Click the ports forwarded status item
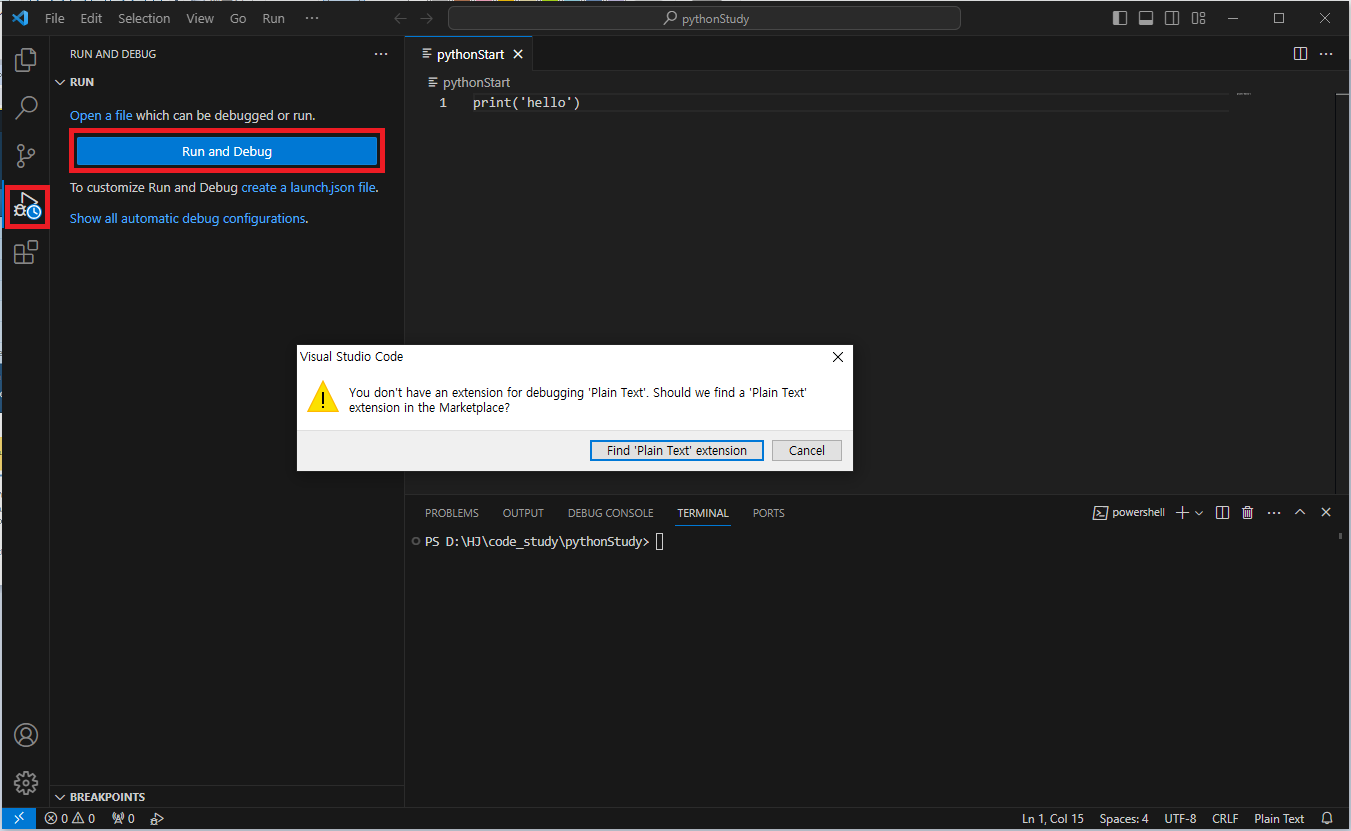The image size is (1351, 831). (123, 818)
